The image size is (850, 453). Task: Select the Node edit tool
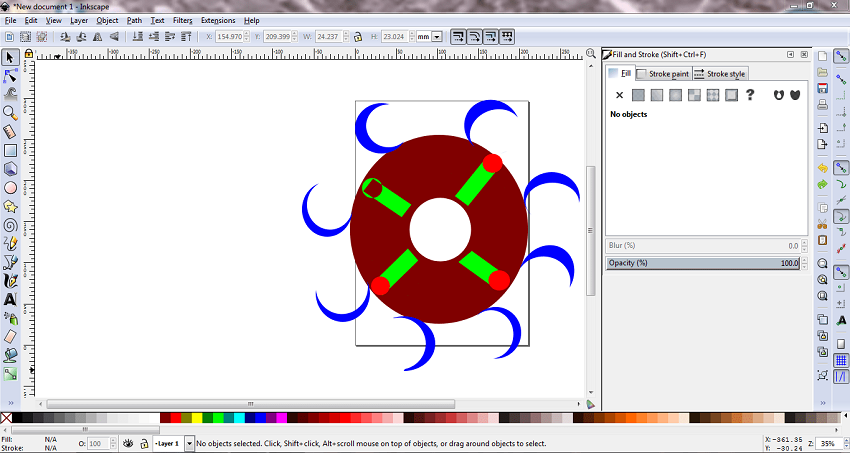coord(10,76)
